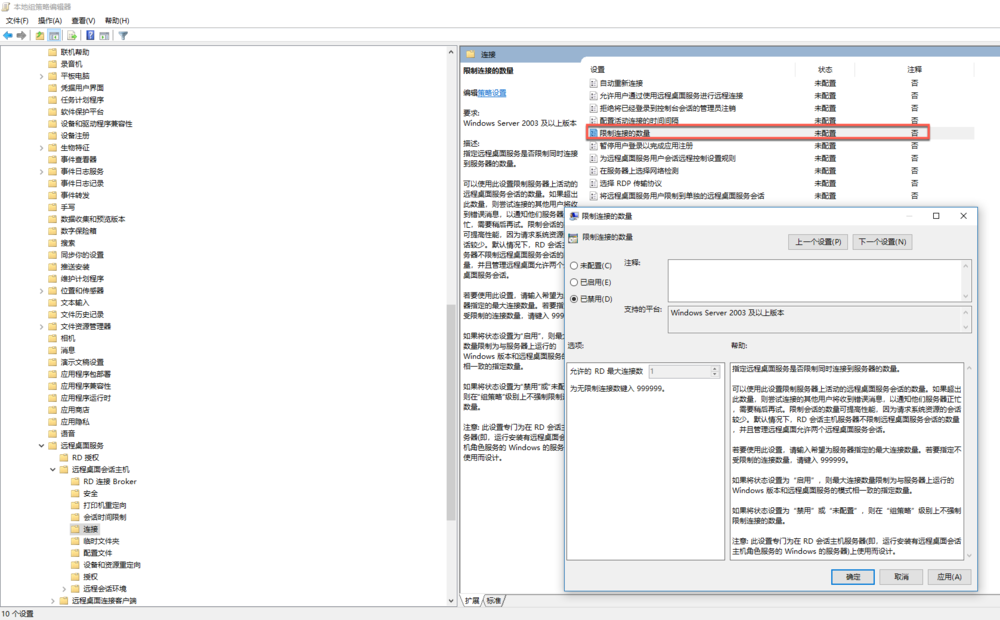The width and height of the screenshot is (1000, 620).
Task: Click the icon beside 选择 RDP 传输协议
Action: pos(593,183)
